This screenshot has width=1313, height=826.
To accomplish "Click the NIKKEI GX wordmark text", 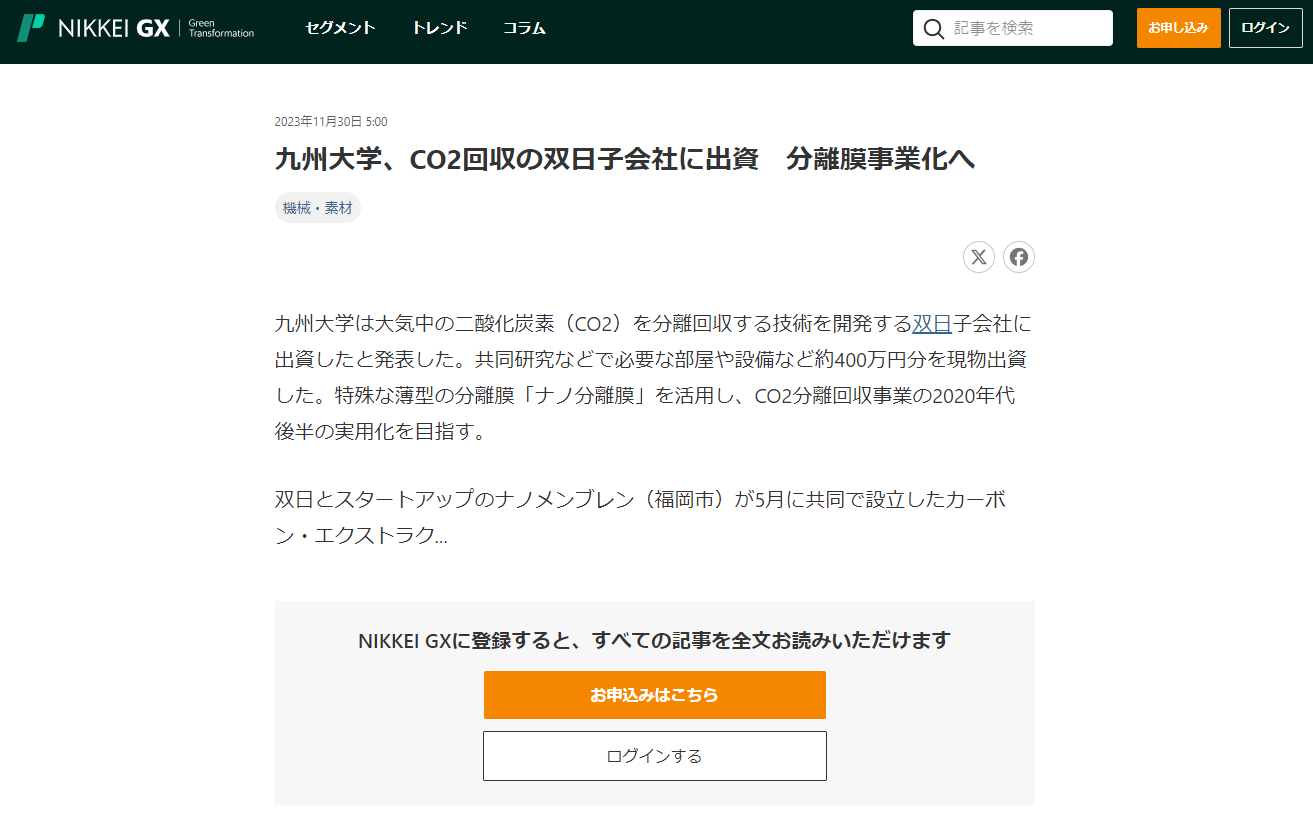I will pos(114,28).
